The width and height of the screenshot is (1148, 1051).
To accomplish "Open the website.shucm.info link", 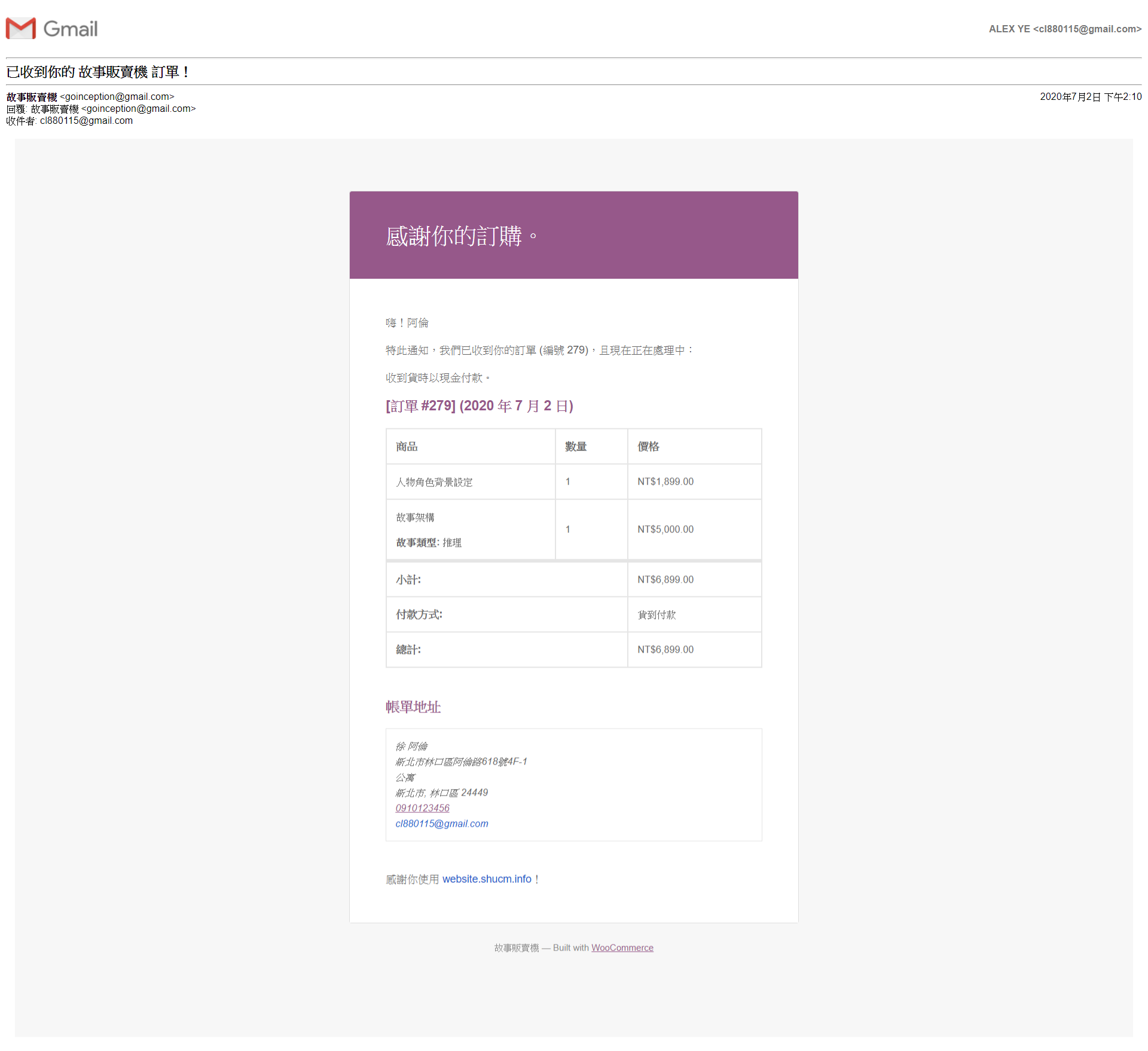I will (487, 879).
